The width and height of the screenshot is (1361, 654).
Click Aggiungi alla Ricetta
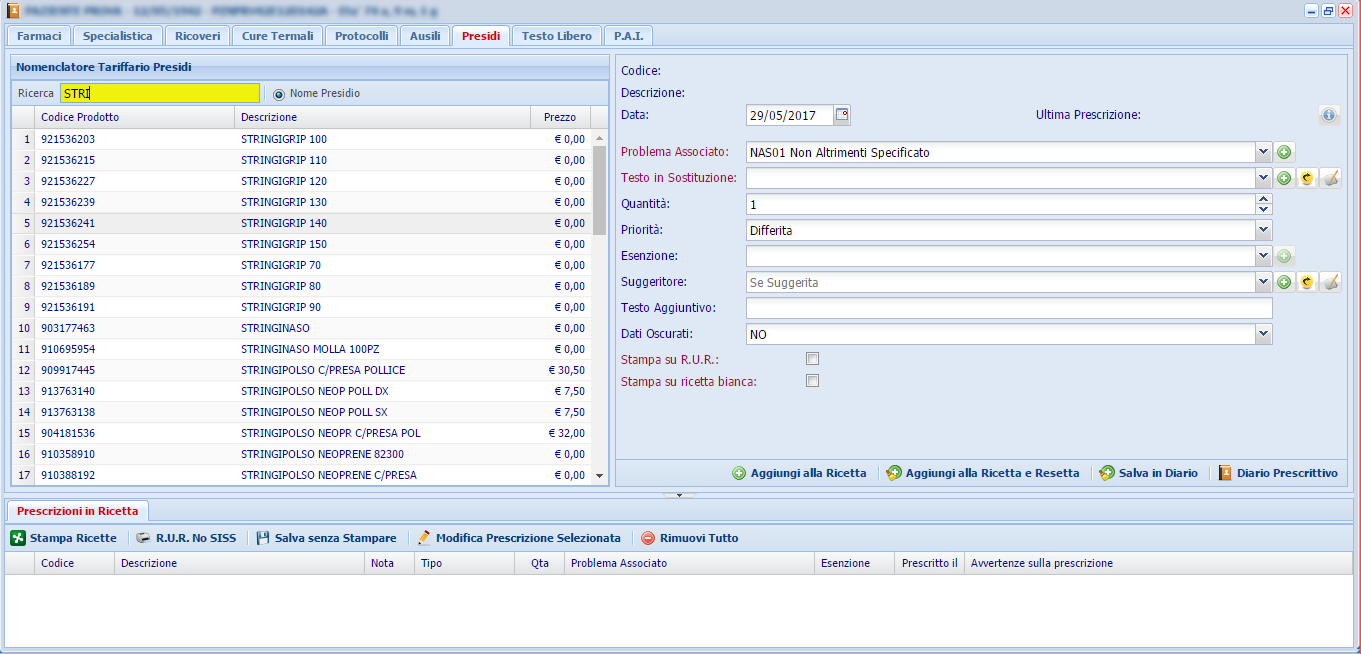pos(799,473)
